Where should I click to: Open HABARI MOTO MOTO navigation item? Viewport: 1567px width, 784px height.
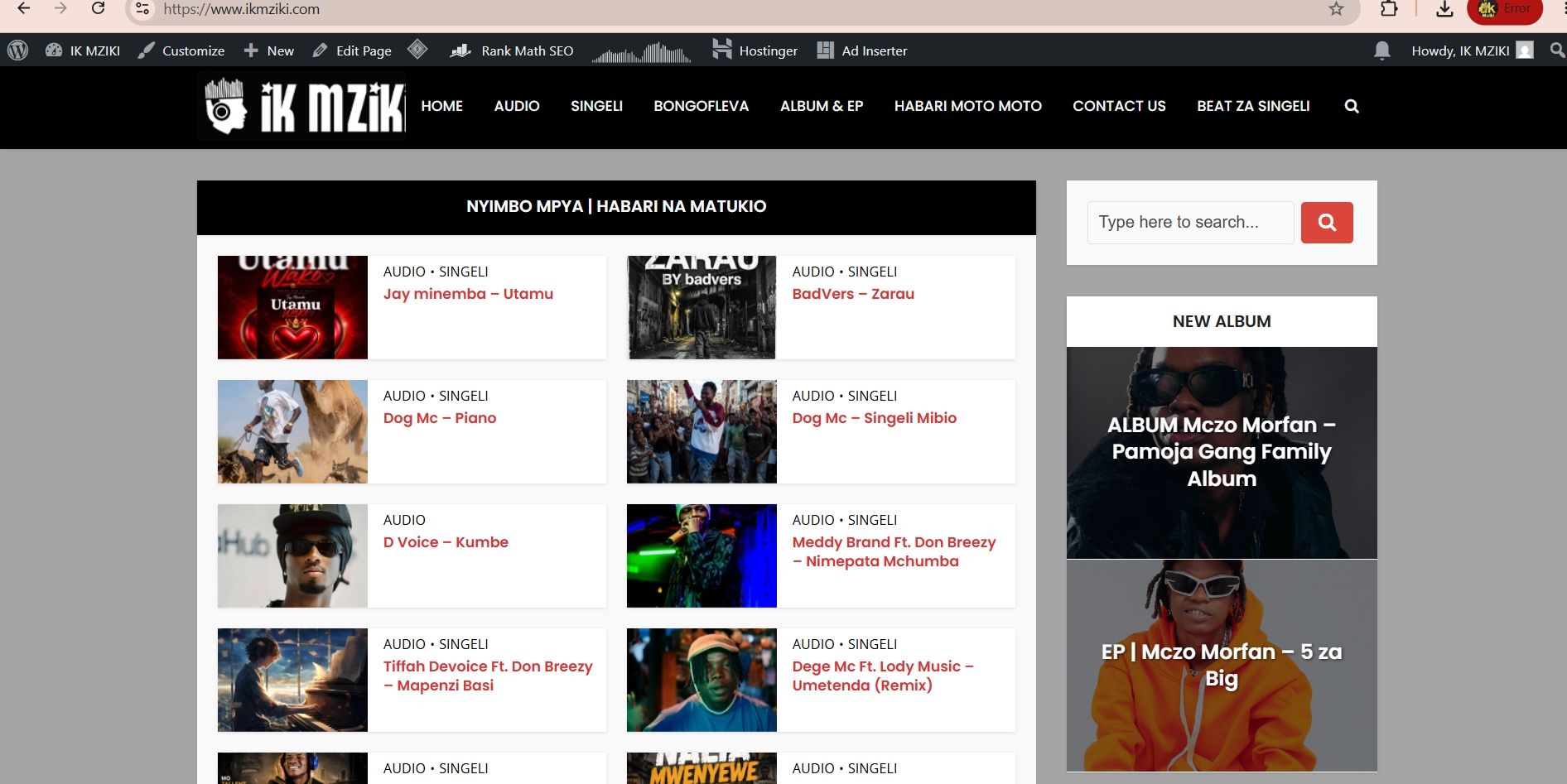968,106
